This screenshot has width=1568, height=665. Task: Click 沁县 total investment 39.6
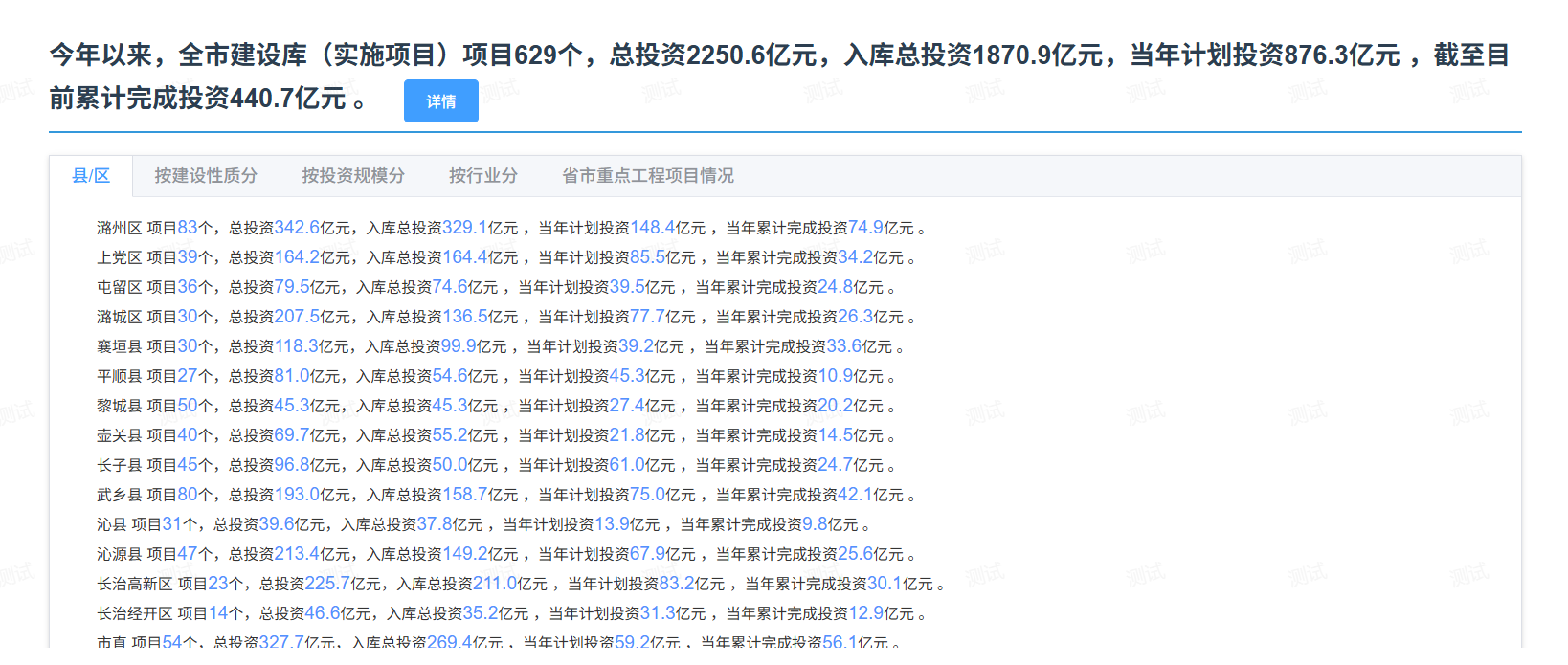pos(277,524)
